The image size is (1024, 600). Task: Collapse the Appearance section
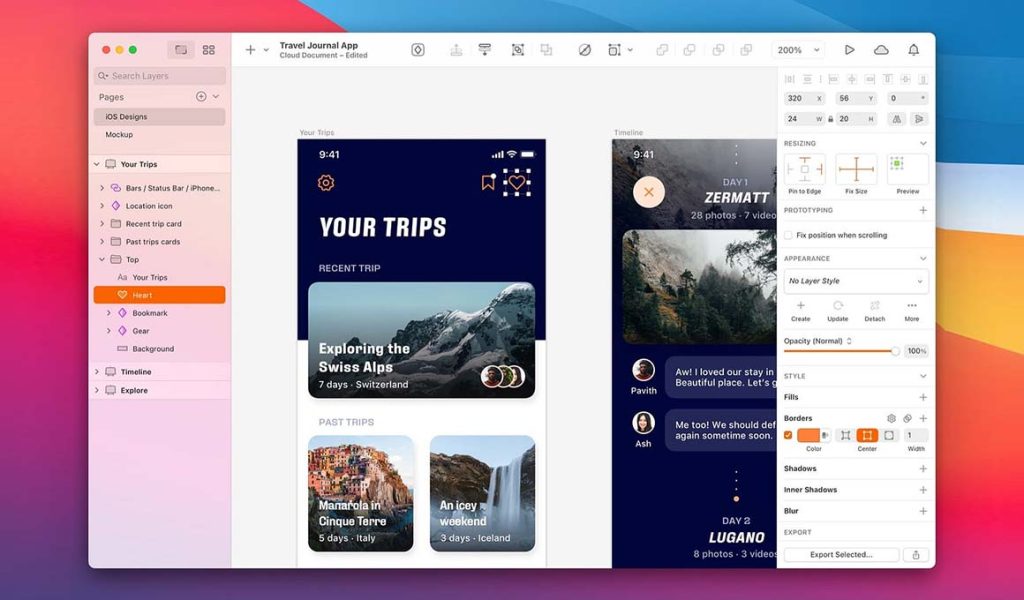(923, 259)
